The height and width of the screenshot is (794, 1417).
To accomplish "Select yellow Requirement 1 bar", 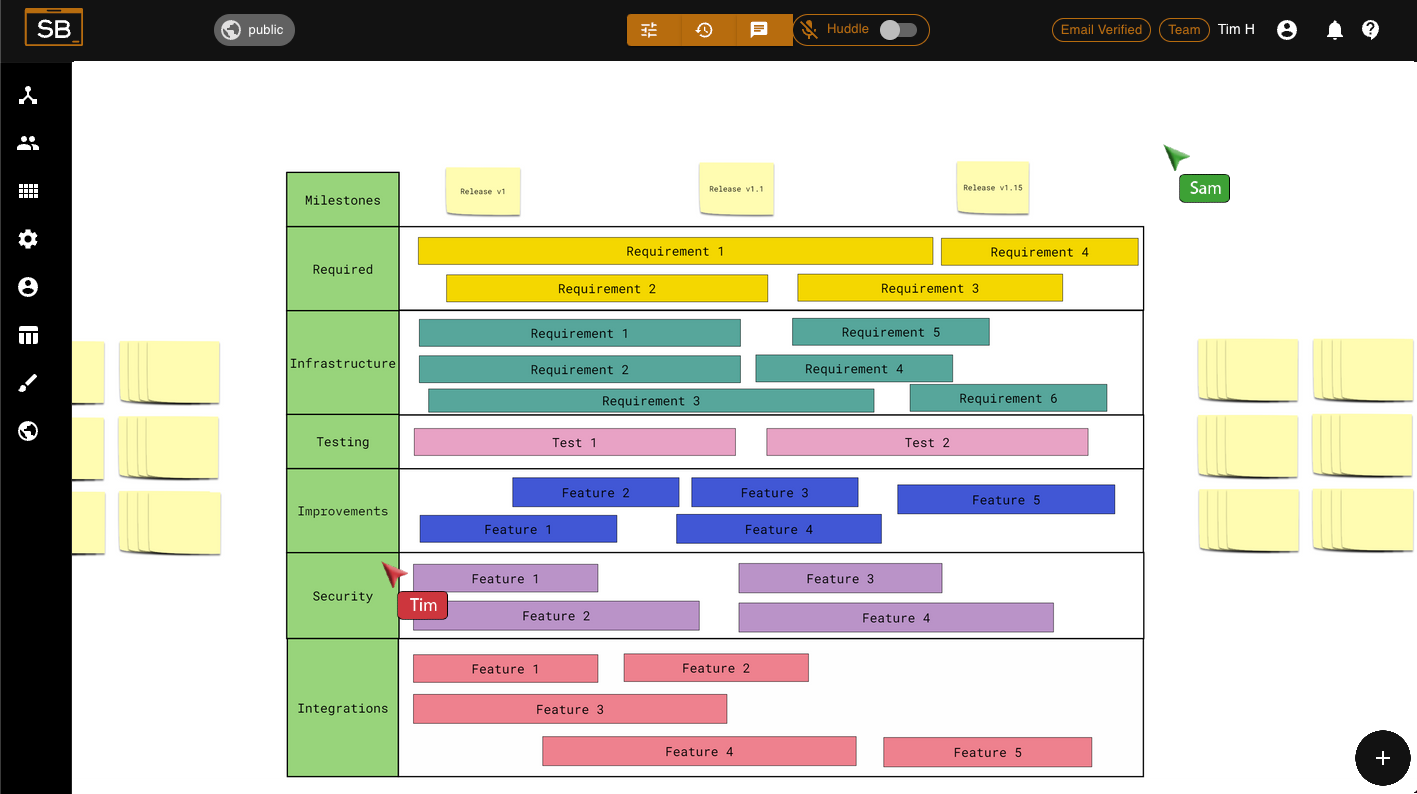I will point(675,251).
